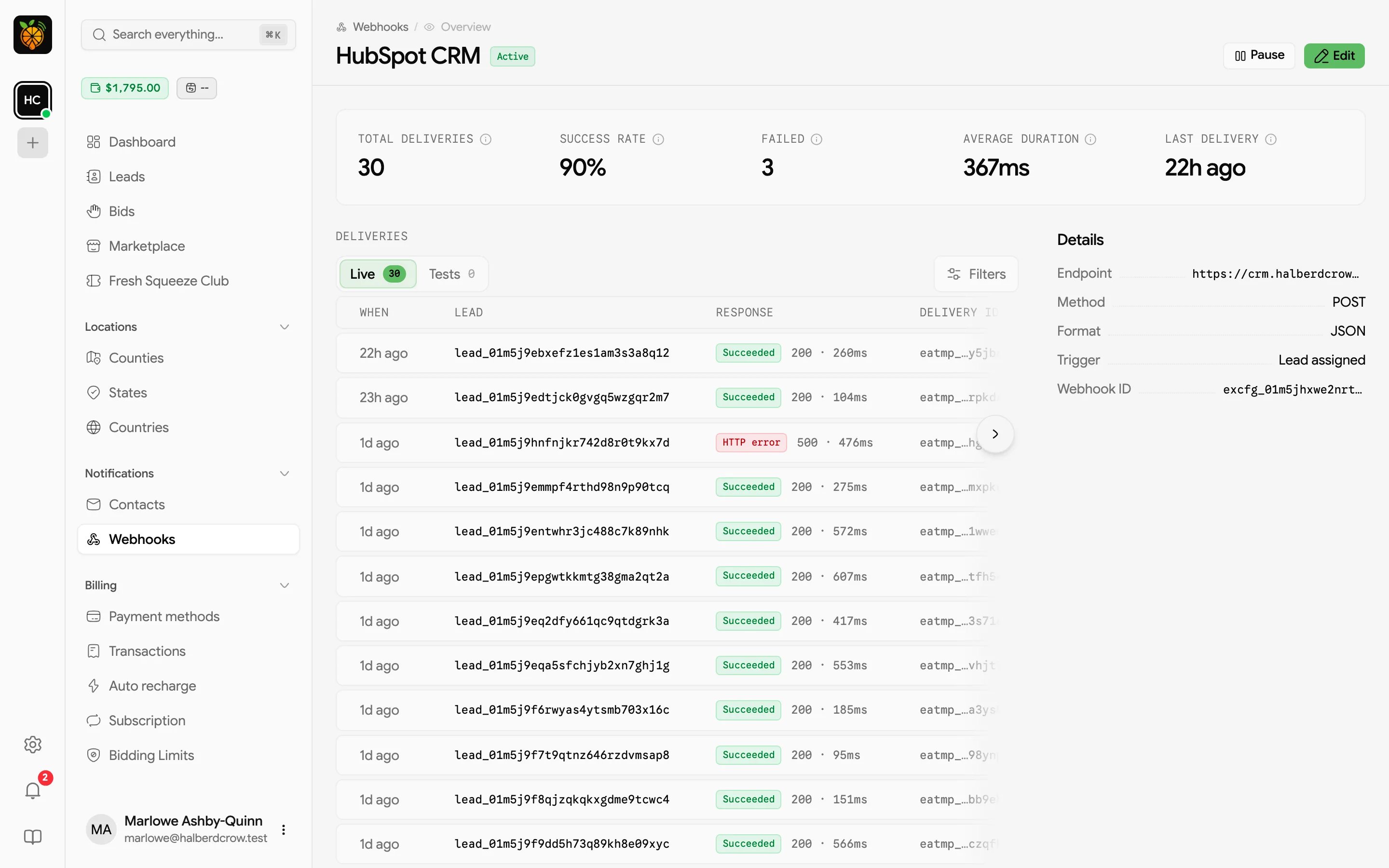Click the wallet balance $1,795.00 badge

click(x=125, y=88)
